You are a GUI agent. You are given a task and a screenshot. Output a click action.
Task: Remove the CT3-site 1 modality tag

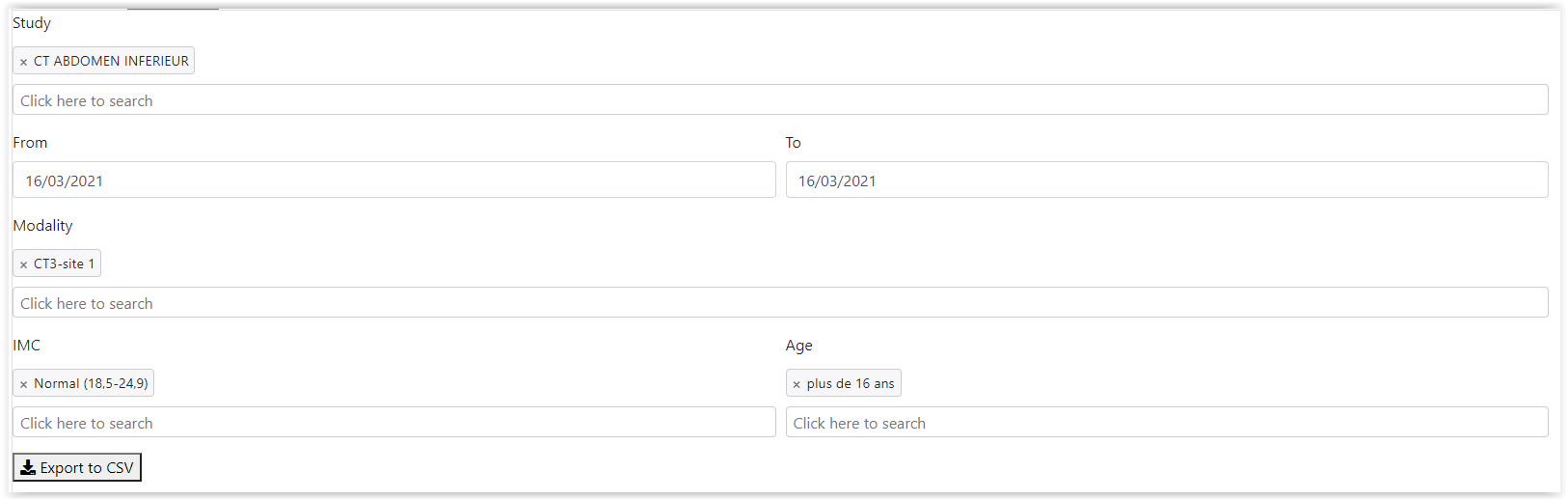tap(24, 264)
